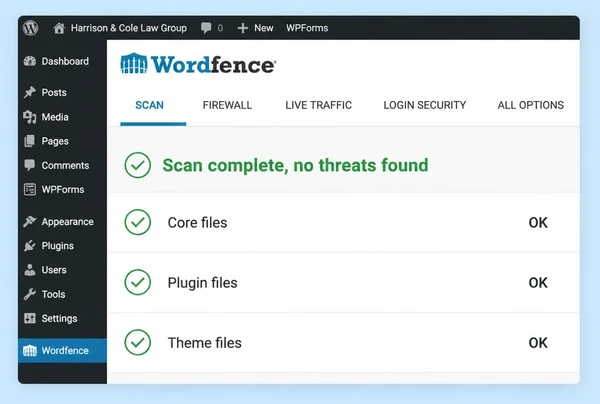Image resolution: width=600 pixels, height=404 pixels.
Task: Click the OK status for Core files
Action: click(x=538, y=222)
